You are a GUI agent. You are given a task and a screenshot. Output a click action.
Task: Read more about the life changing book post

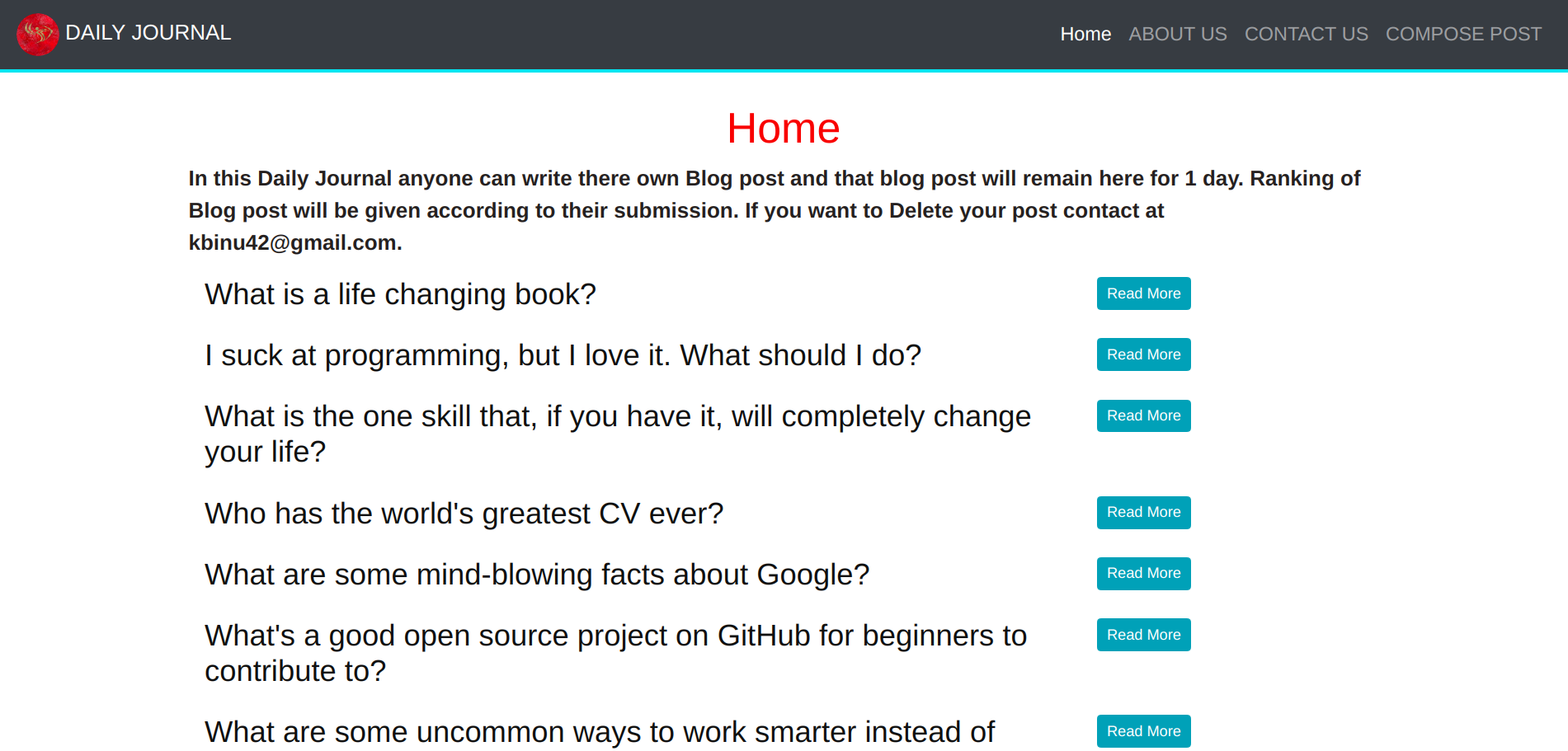[1143, 293]
